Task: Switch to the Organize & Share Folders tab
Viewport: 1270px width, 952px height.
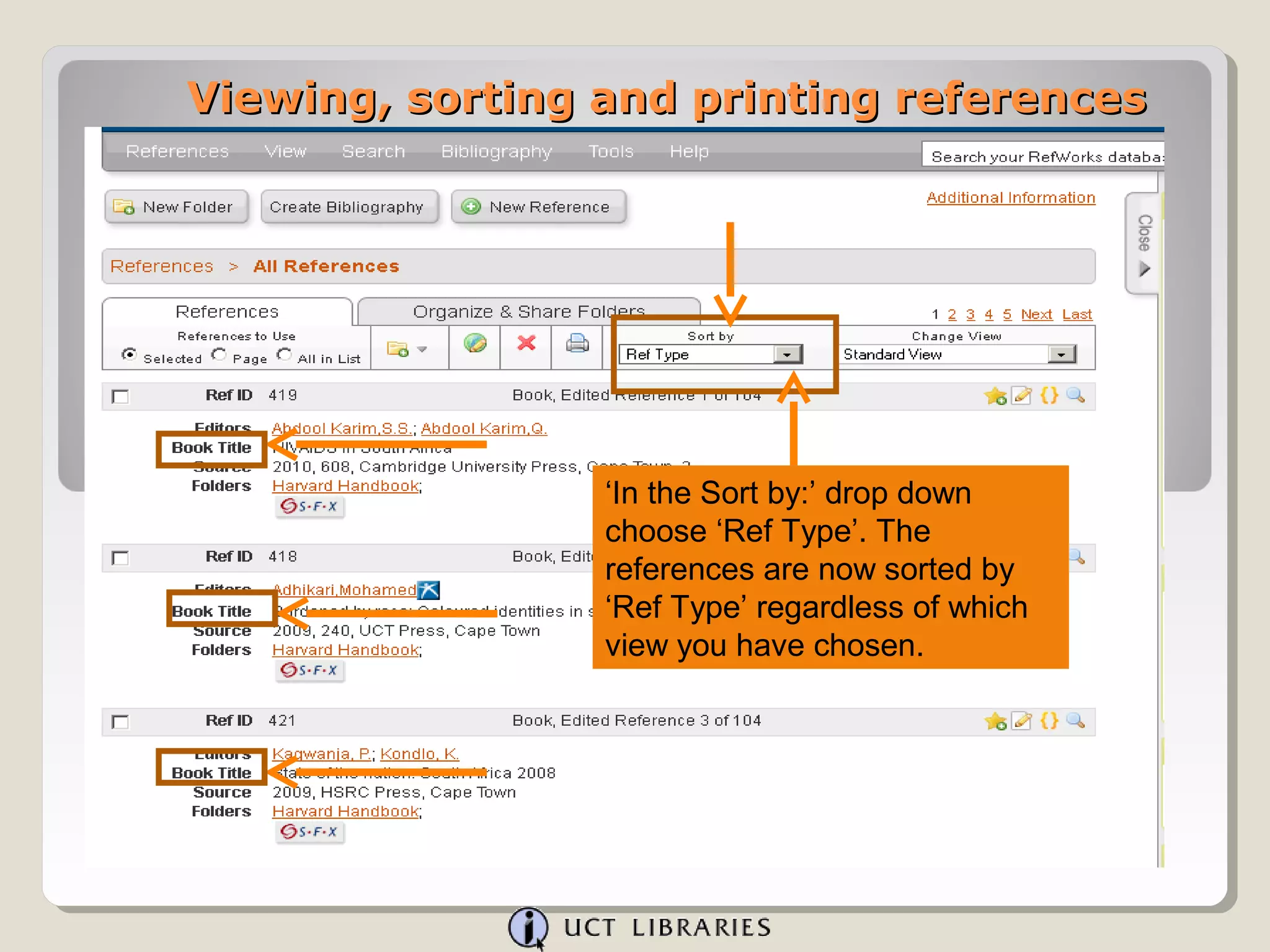Action: click(x=529, y=311)
